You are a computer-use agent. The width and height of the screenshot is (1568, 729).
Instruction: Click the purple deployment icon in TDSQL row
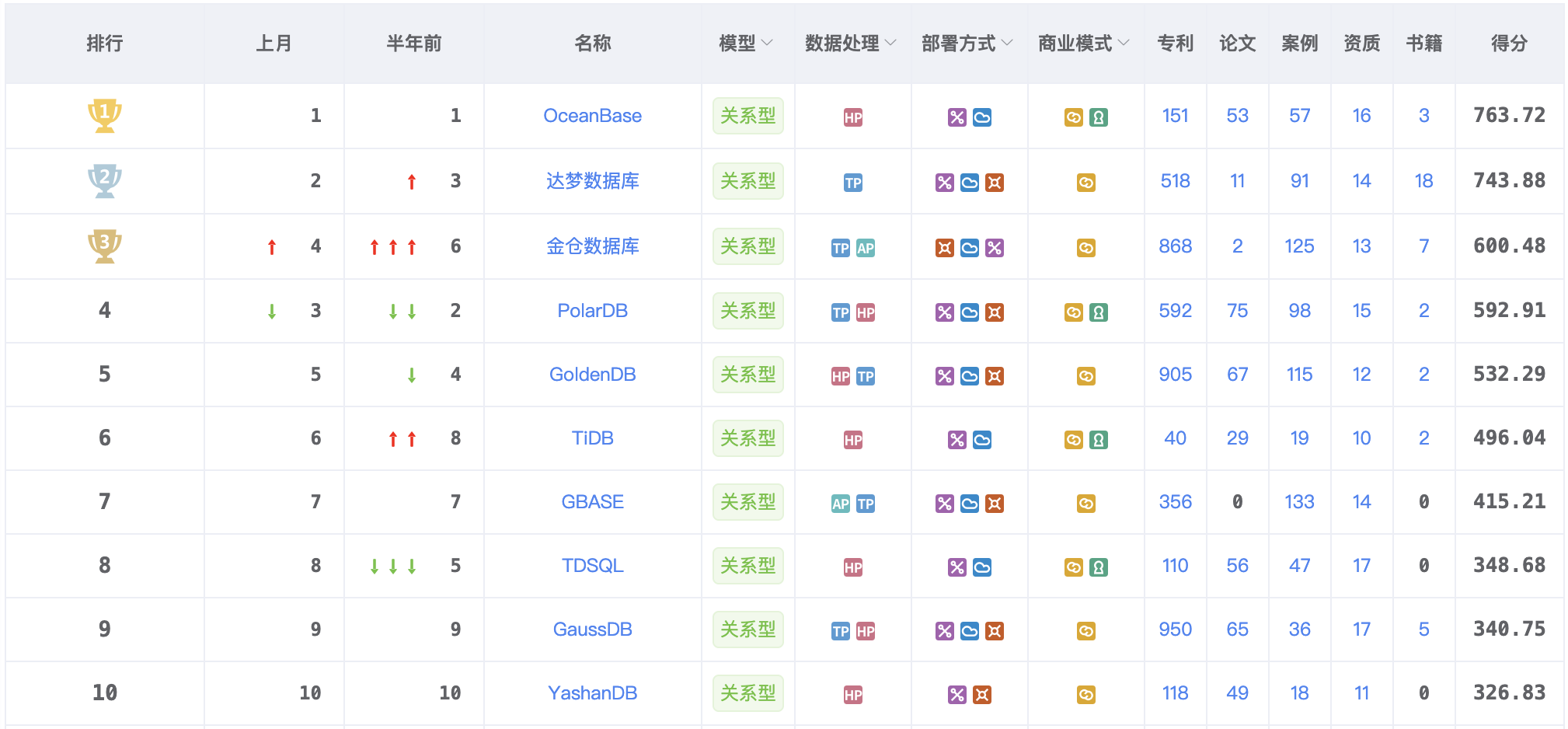957,567
